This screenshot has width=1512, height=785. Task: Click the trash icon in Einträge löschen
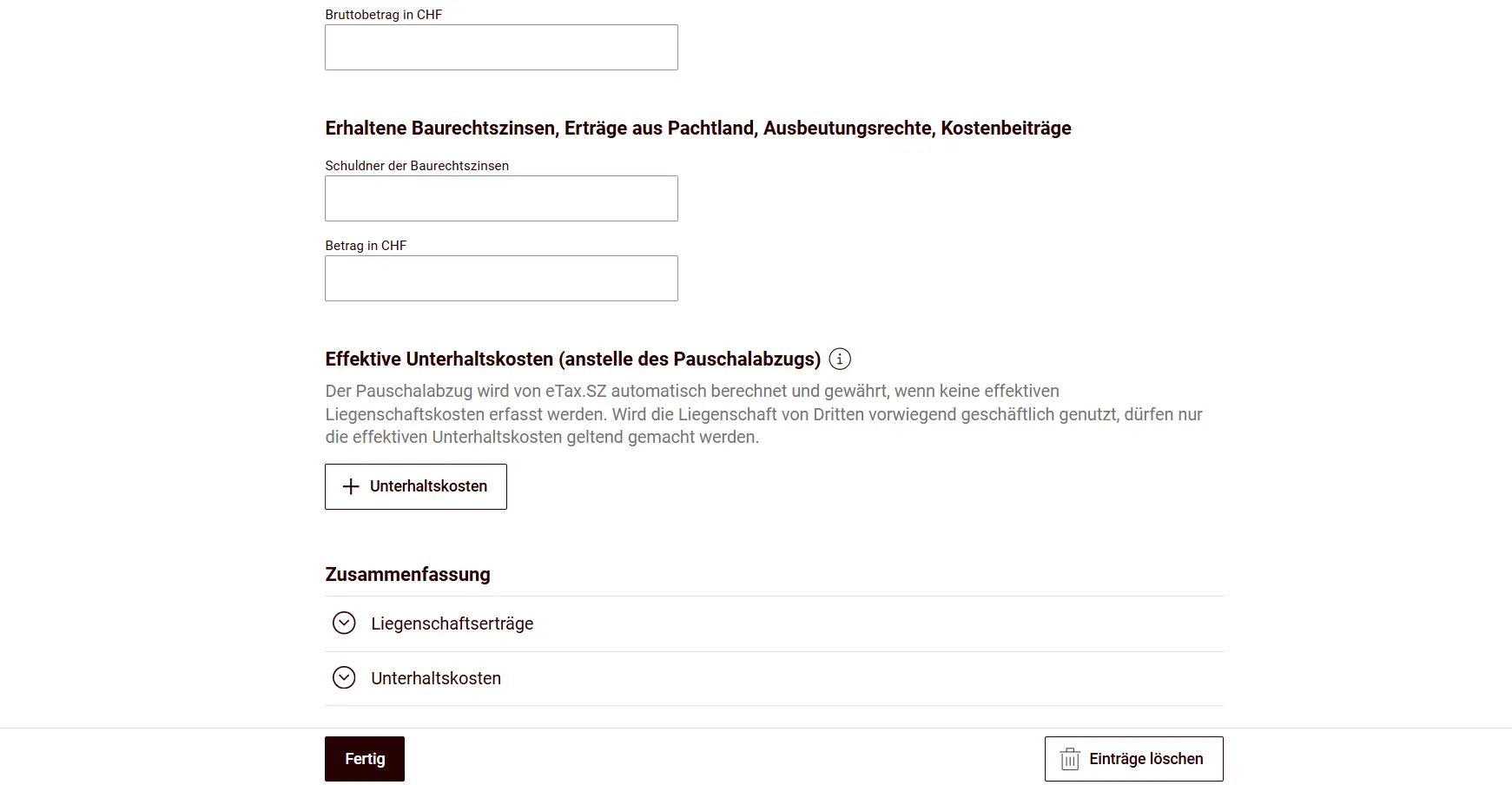(1070, 759)
